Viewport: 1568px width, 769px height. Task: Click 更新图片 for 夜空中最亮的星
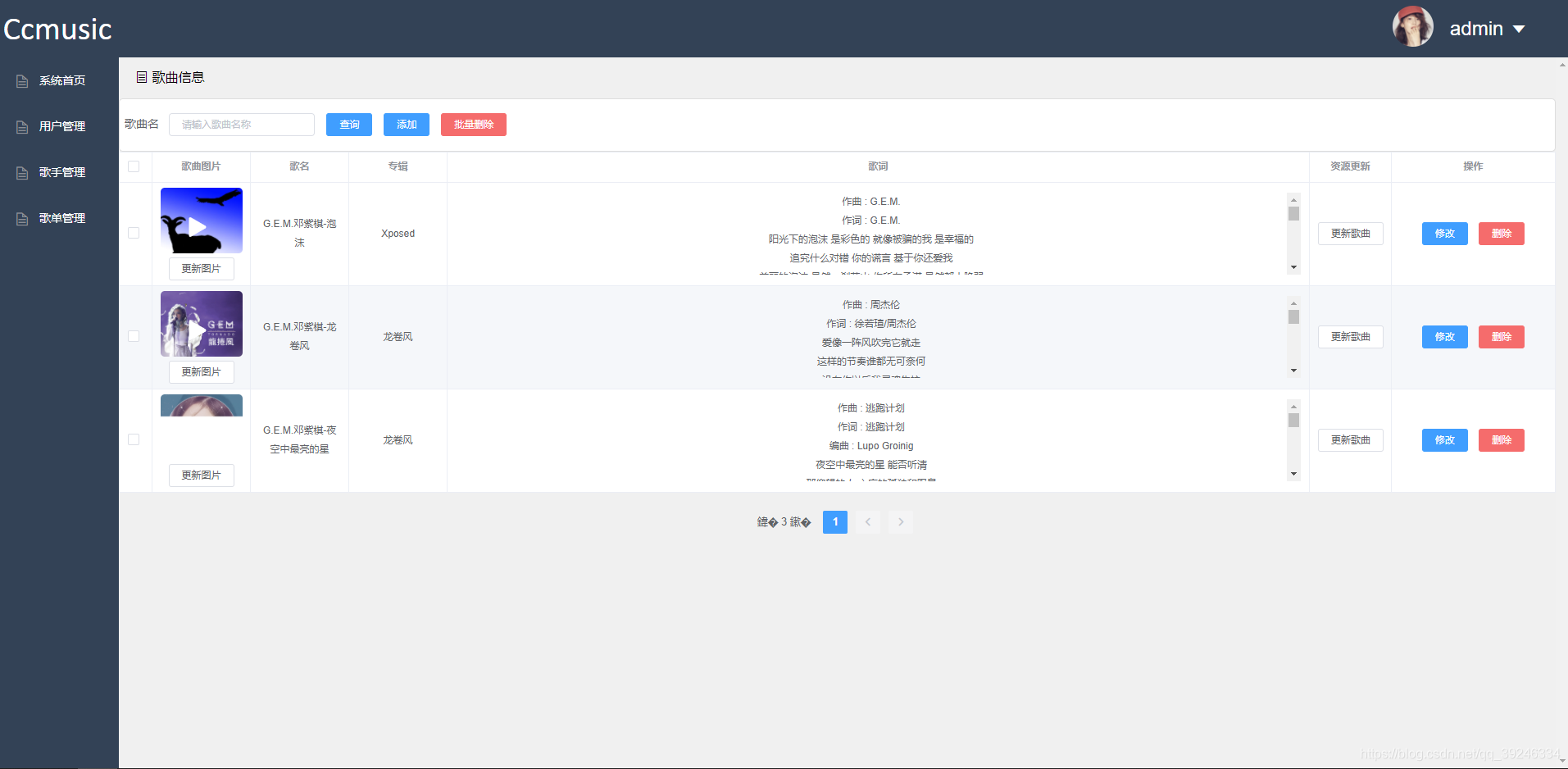202,476
